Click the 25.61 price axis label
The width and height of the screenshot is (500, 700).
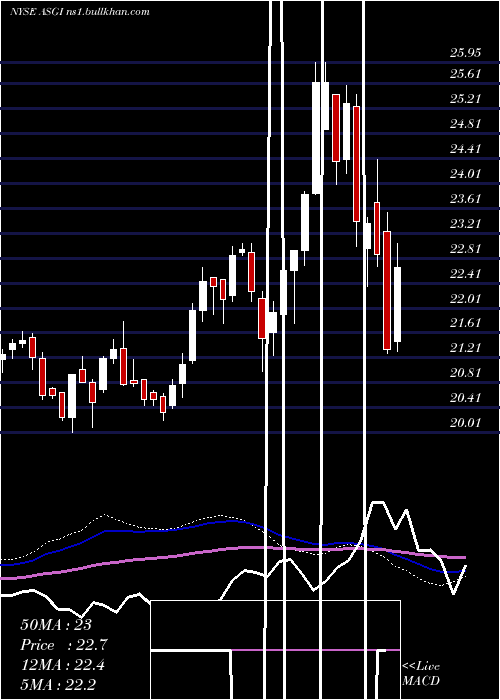466,74
